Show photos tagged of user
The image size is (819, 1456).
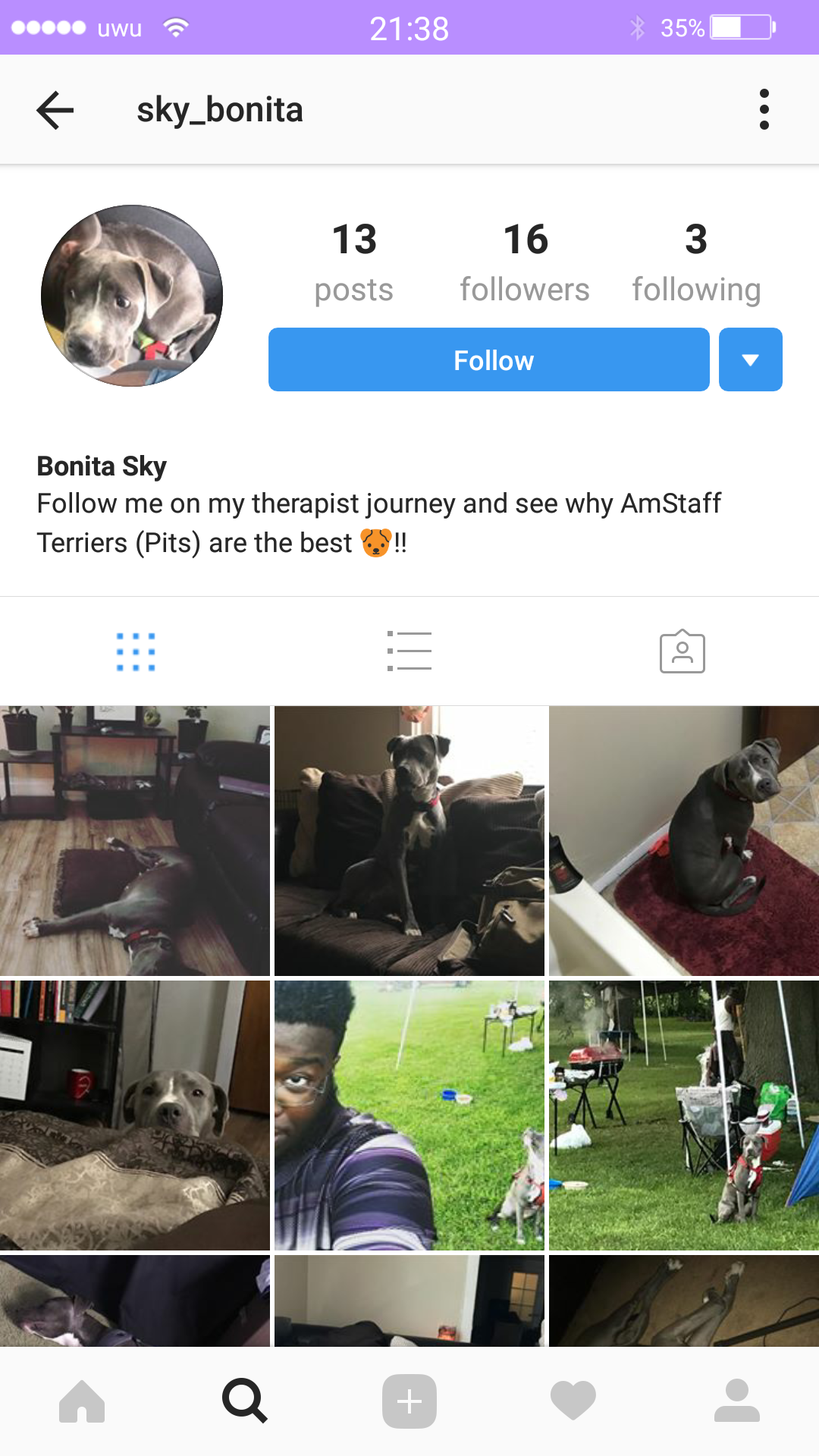tap(682, 651)
